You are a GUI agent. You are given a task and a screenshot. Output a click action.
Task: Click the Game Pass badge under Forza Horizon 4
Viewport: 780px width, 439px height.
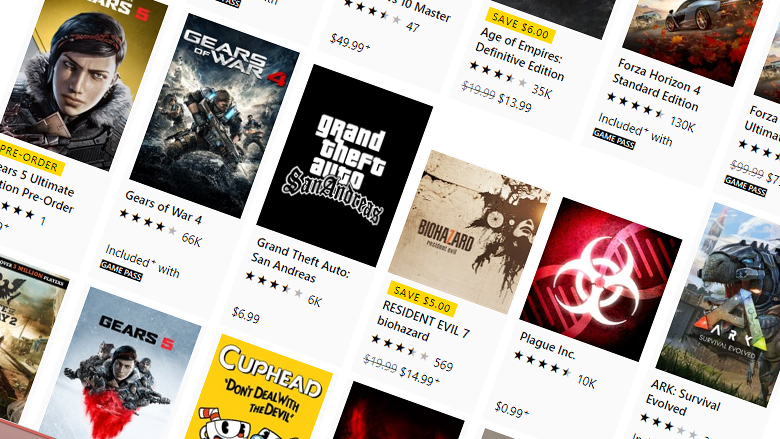(x=614, y=139)
